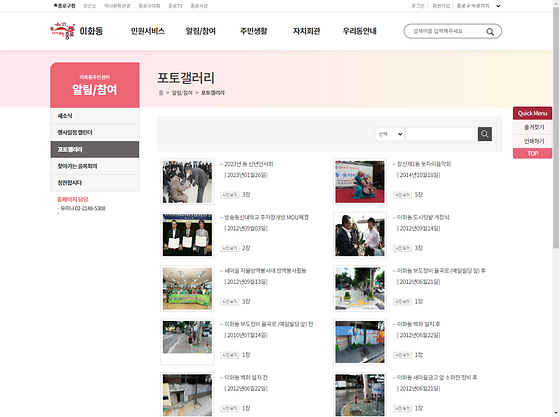Open the 우리동안내 menu

click(x=360, y=31)
